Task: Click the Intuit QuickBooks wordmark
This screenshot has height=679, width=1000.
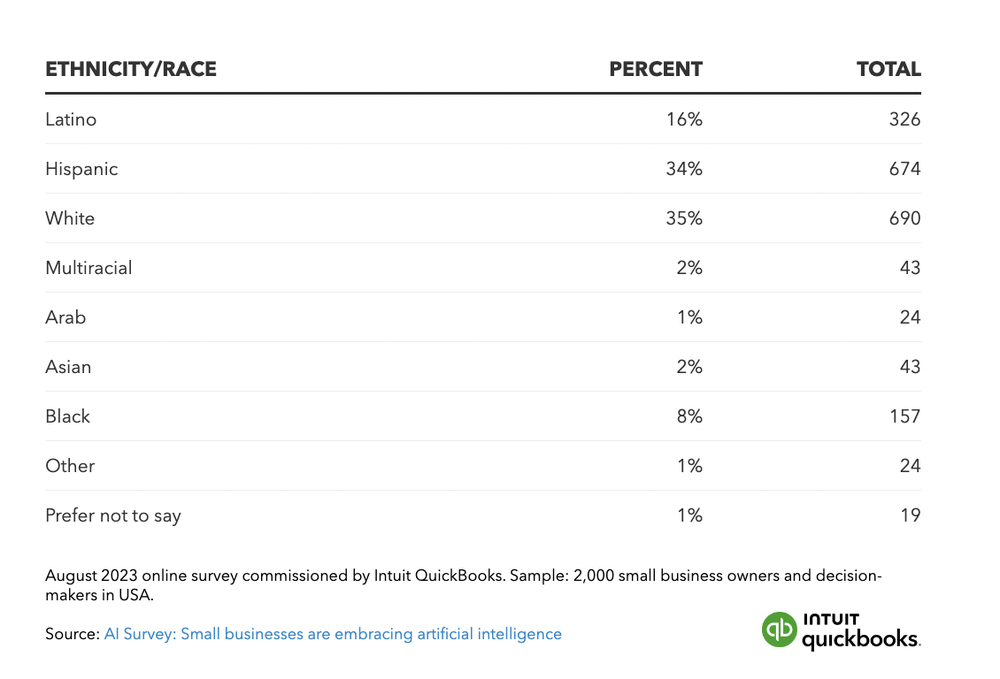Action: pyautogui.click(x=860, y=631)
